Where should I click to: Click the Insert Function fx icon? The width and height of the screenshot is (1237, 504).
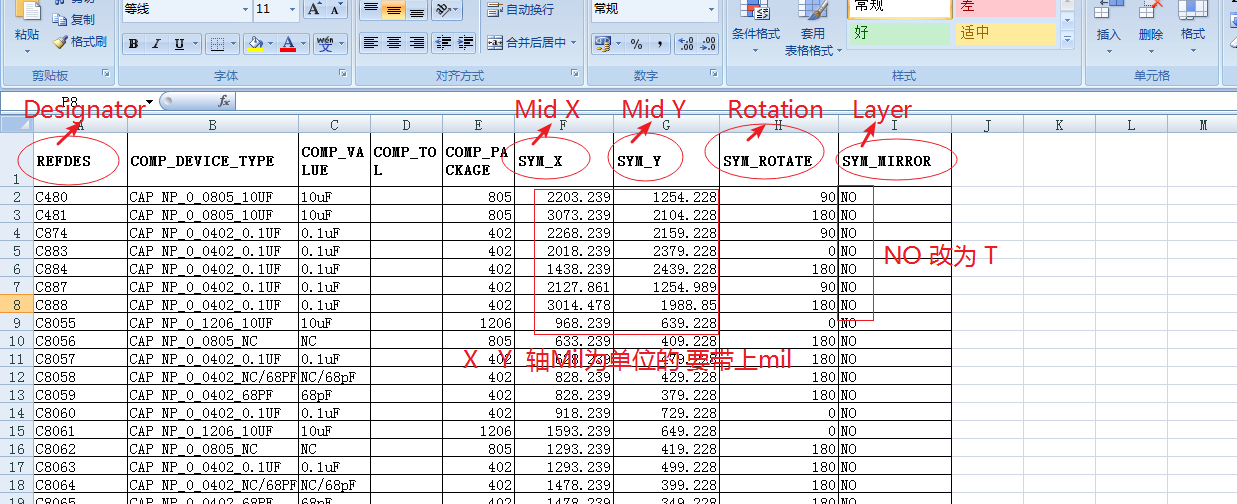tap(224, 101)
